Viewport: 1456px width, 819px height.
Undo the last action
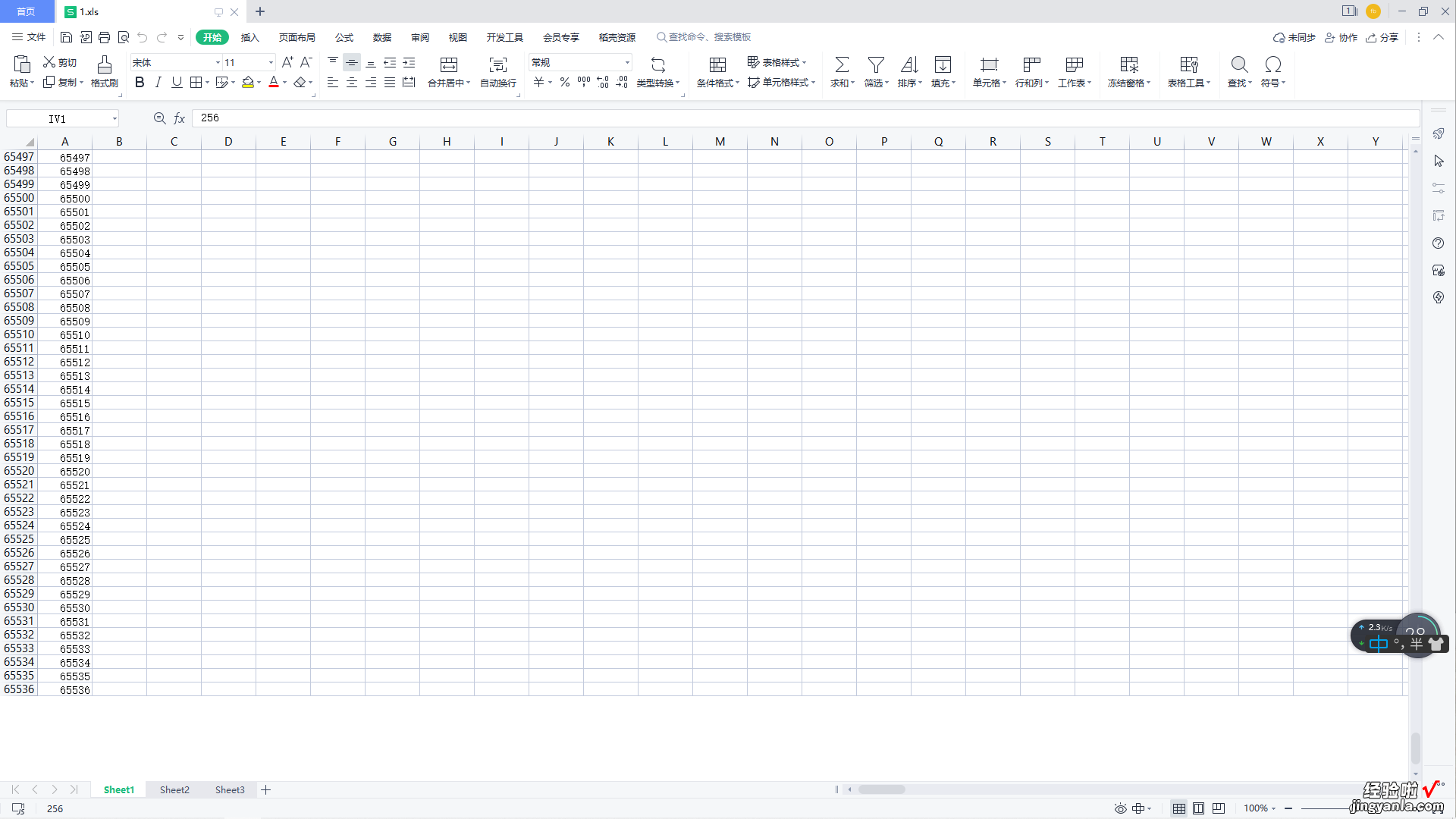point(143,37)
